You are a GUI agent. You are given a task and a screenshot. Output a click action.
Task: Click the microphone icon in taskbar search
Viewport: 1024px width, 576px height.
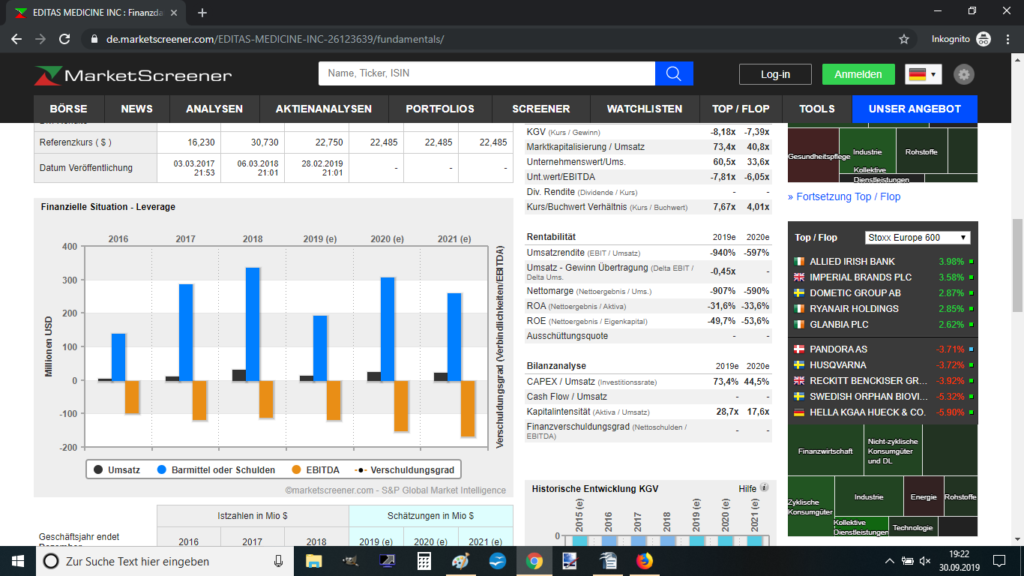click(278, 561)
